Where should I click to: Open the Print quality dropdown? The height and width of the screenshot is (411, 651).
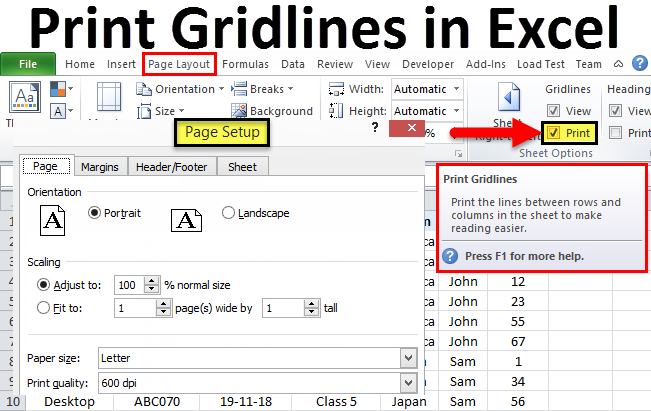[x=407, y=383]
